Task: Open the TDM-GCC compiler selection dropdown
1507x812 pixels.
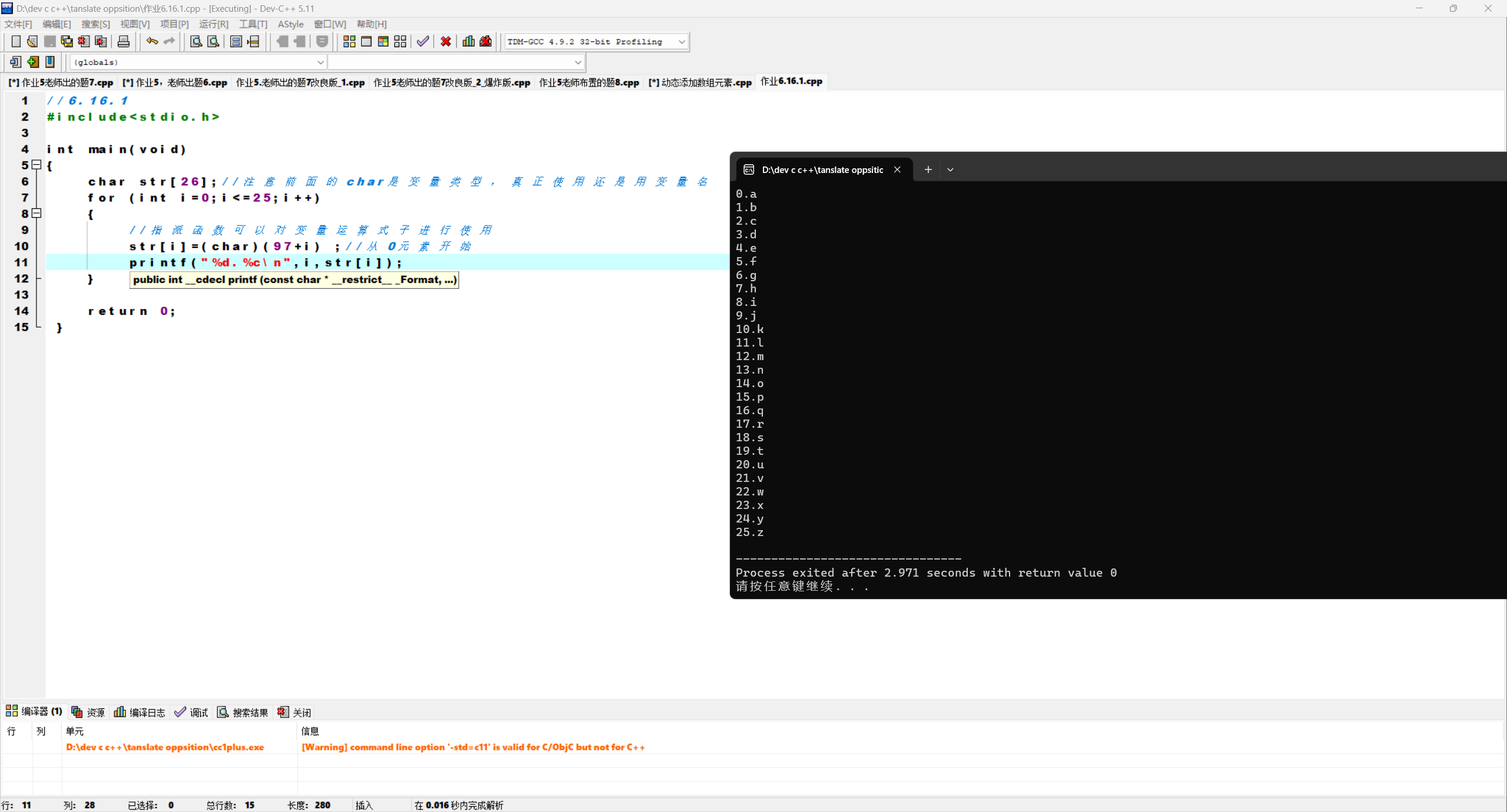Action: click(682, 42)
